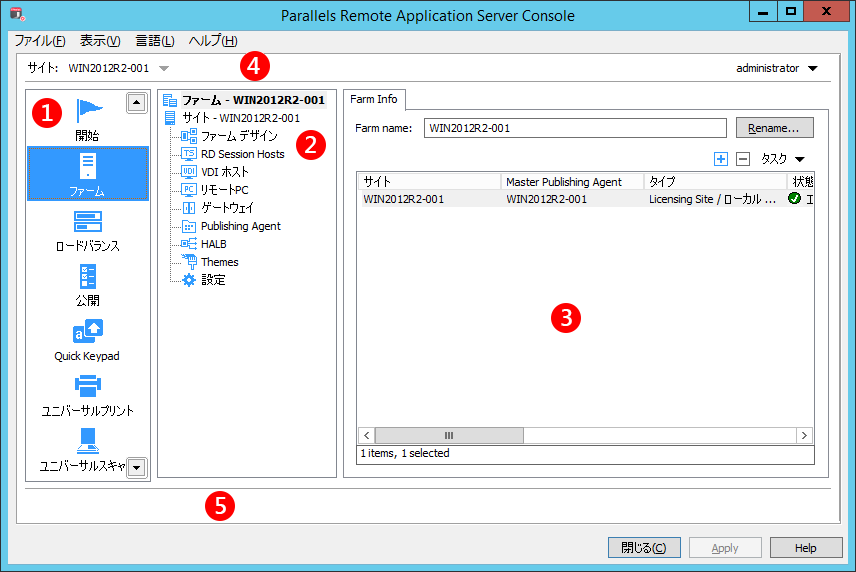The image size is (856, 572).
Task: Open the ファイル(F) menu
Action: pos(40,41)
